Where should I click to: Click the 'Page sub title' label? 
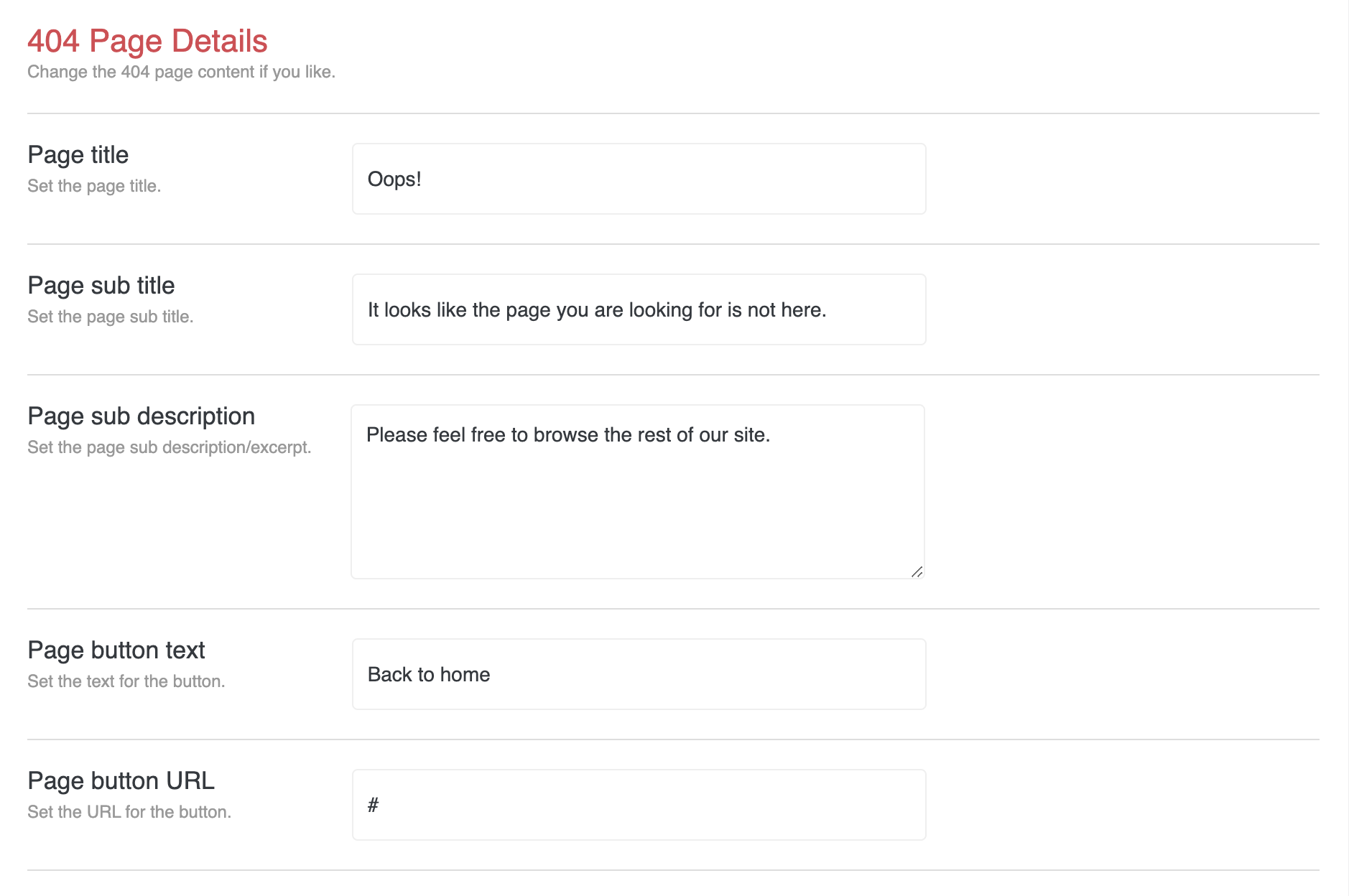[x=101, y=286]
